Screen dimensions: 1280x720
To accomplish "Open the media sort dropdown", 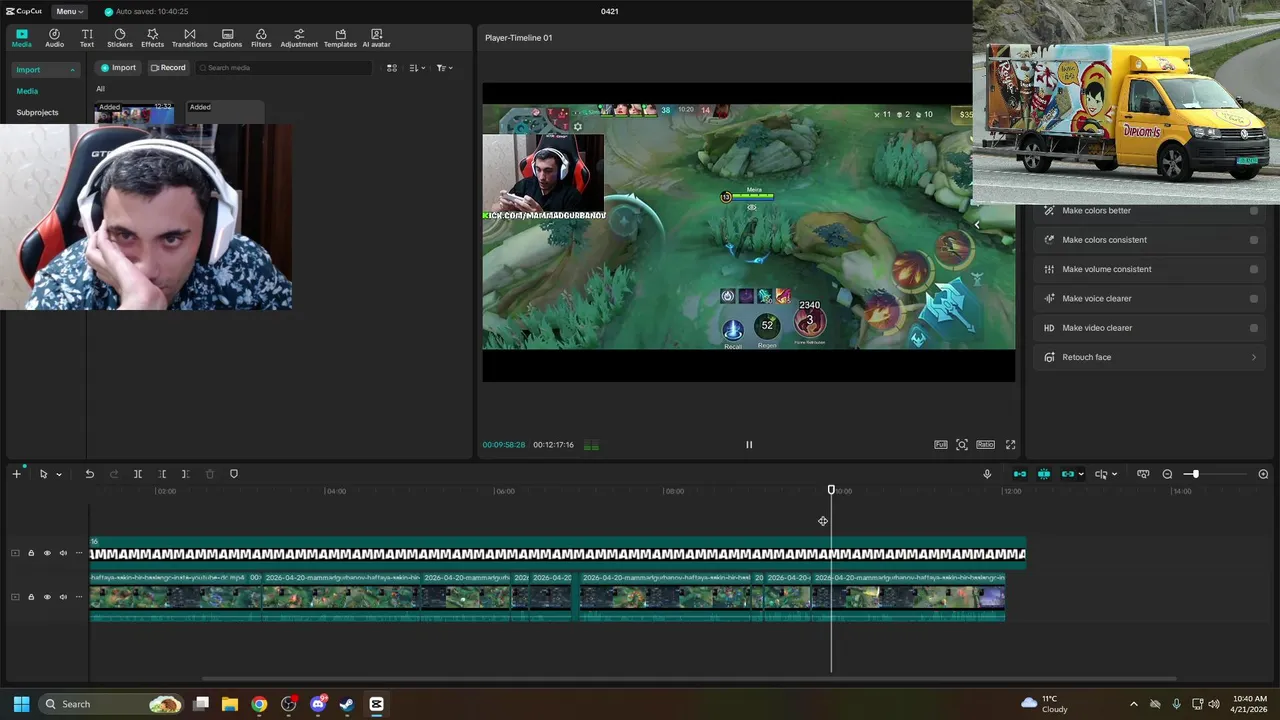I will (417, 68).
